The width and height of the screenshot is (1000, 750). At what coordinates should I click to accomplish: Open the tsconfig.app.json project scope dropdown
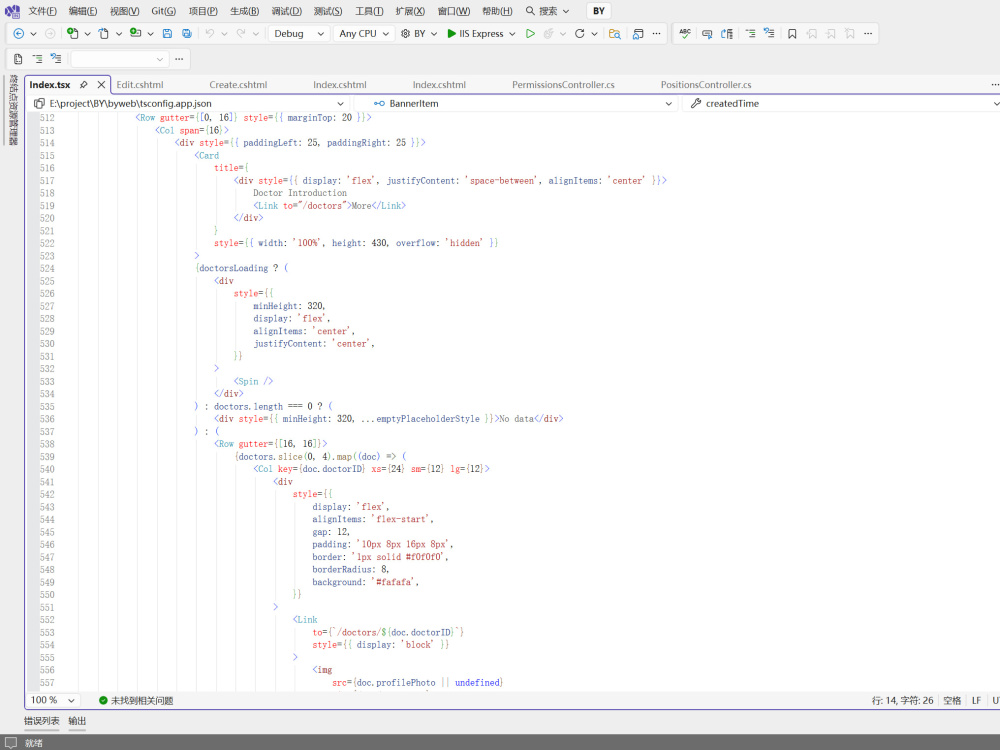(190, 103)
